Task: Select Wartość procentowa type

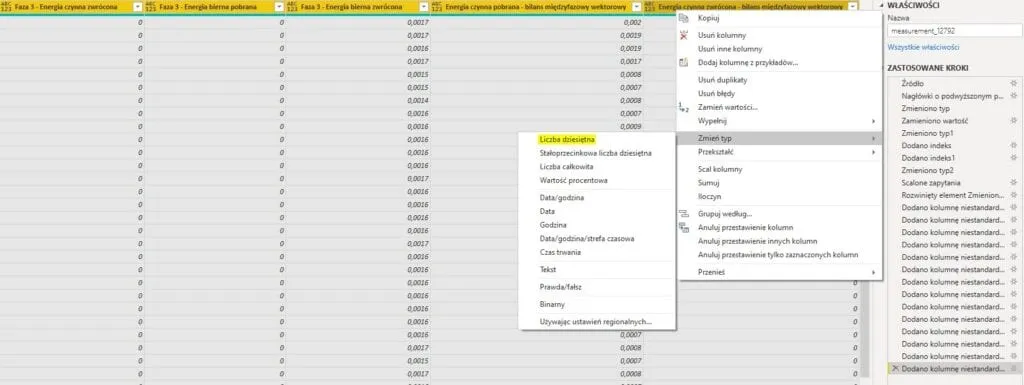Action: click(x=573, y=180)
